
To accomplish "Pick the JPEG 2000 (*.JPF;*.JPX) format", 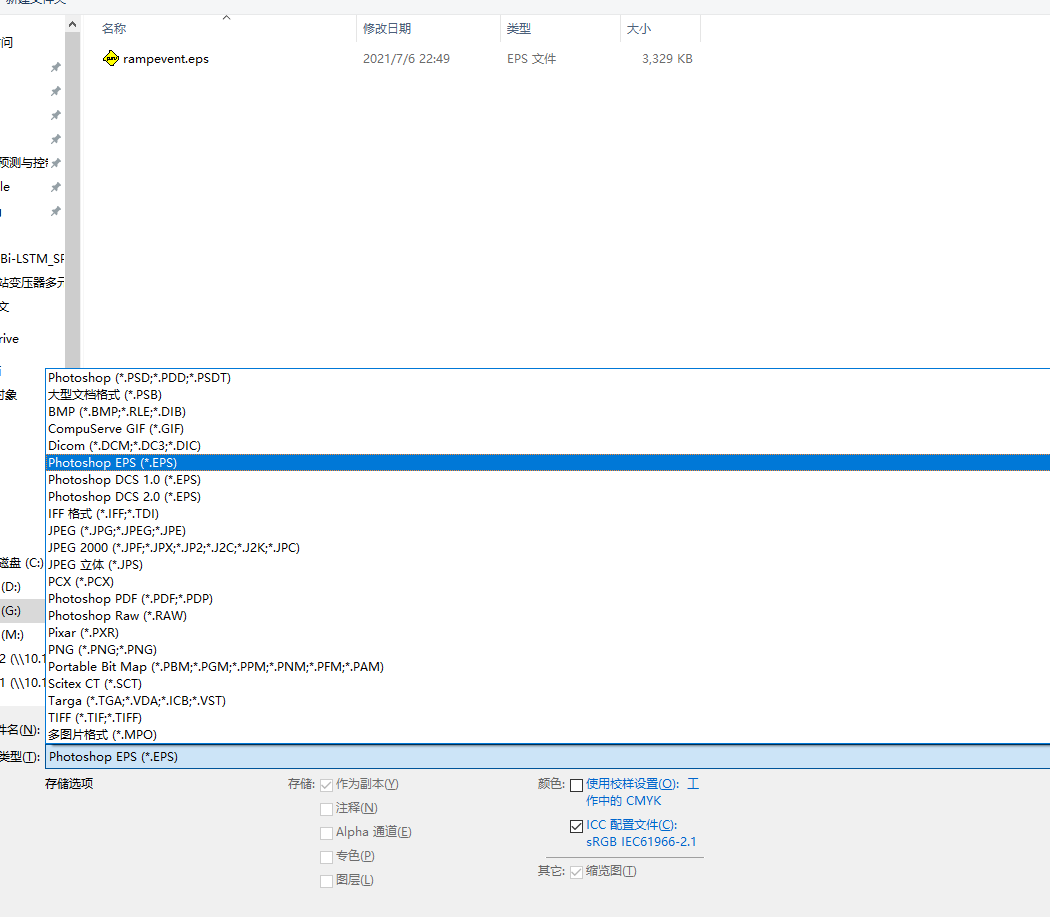I will point(548,547).
